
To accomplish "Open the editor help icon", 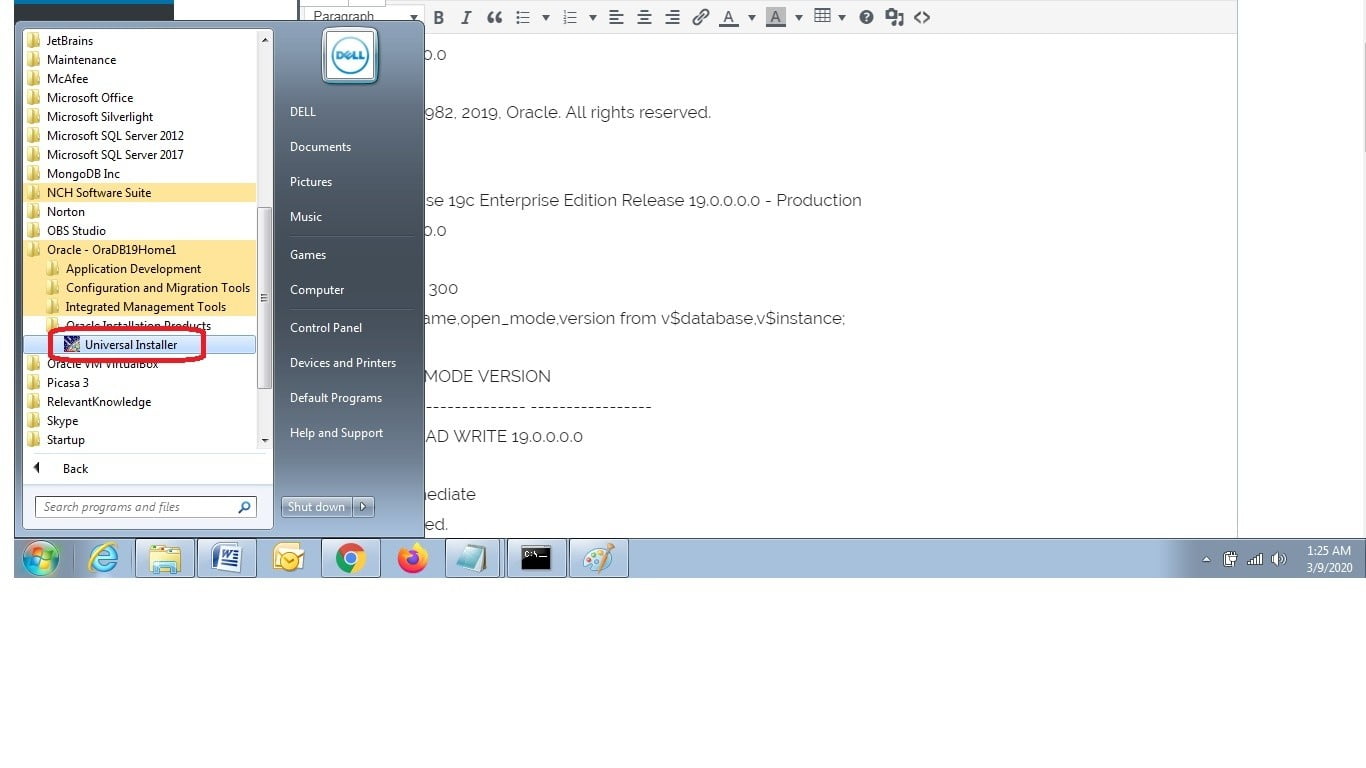I will [x=866, y=17].
